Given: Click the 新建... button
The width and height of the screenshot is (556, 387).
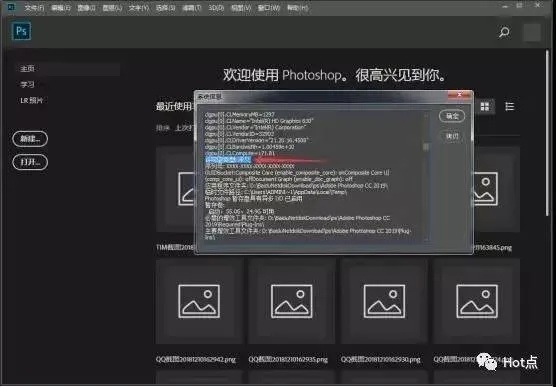Looking at the screenshot, I should point(30,138).
